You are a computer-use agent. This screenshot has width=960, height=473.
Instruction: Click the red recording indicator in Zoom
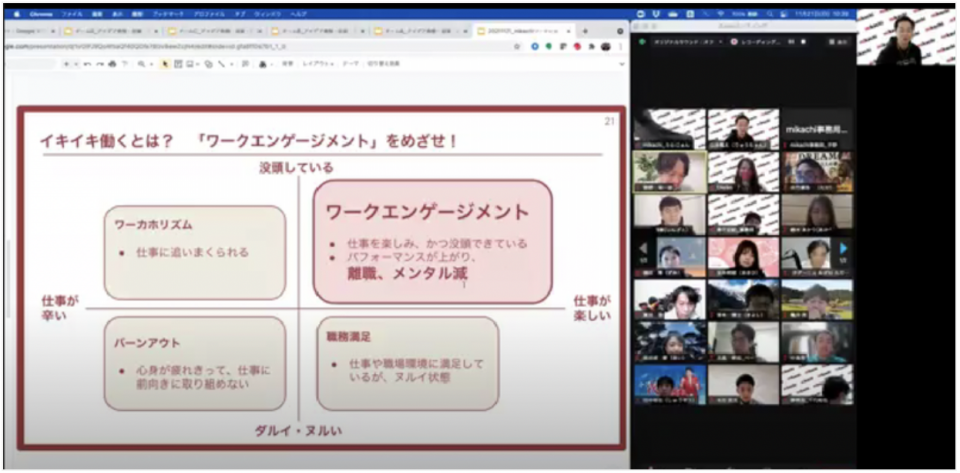pos(733,42)
